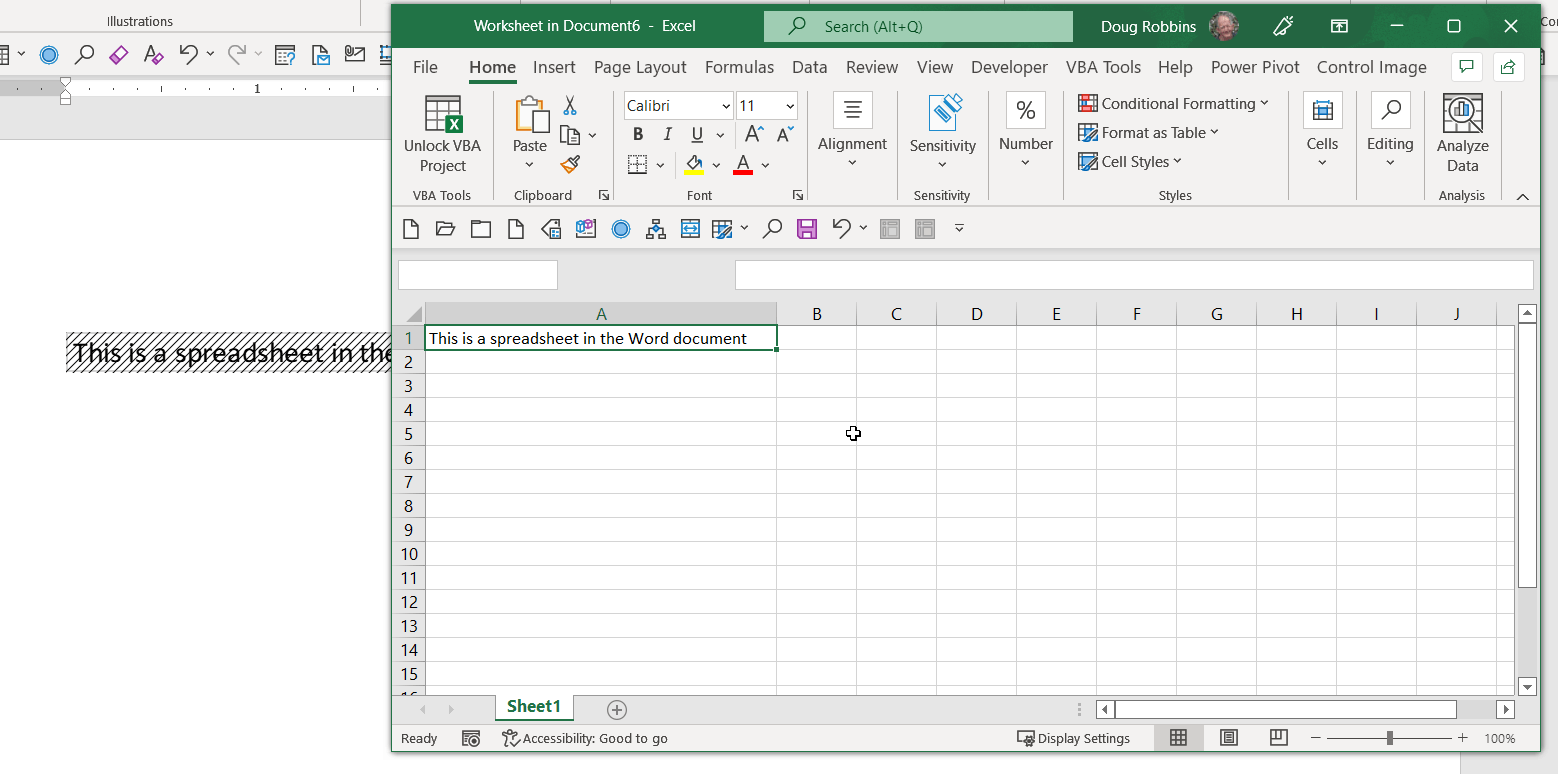Switch to Page Break Preview button

coord(1278,738)
